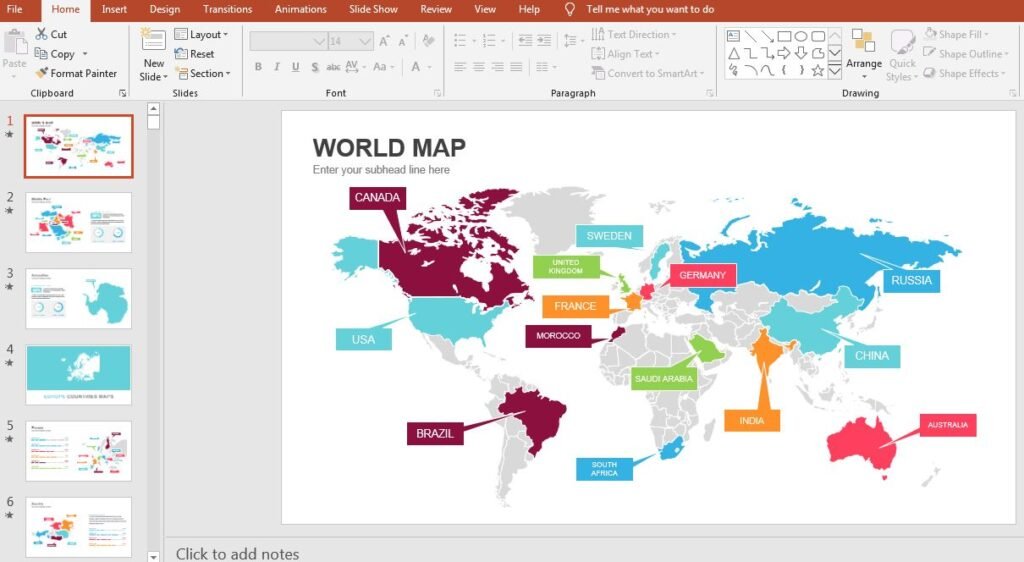
Task: Toggle strikethrough abc formatting
Action: tap(333, 67)
